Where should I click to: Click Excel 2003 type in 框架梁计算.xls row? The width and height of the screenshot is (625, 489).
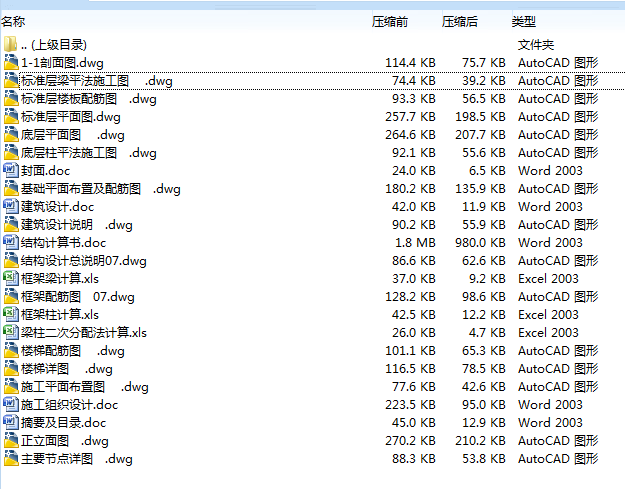click(548, 279)
